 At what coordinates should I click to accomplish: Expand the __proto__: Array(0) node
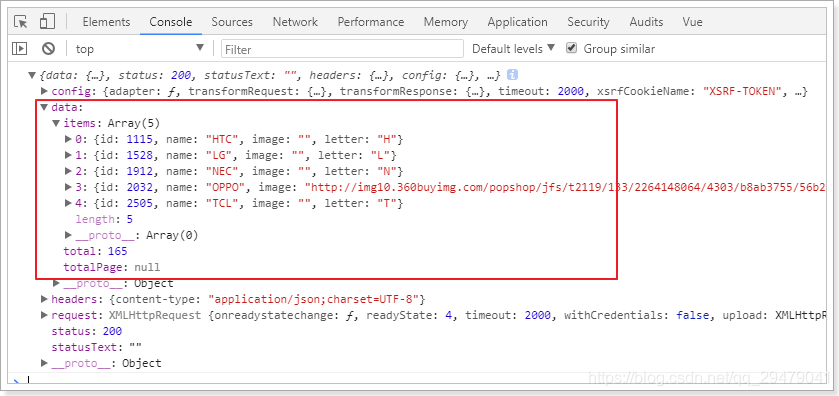coord(68,235)
